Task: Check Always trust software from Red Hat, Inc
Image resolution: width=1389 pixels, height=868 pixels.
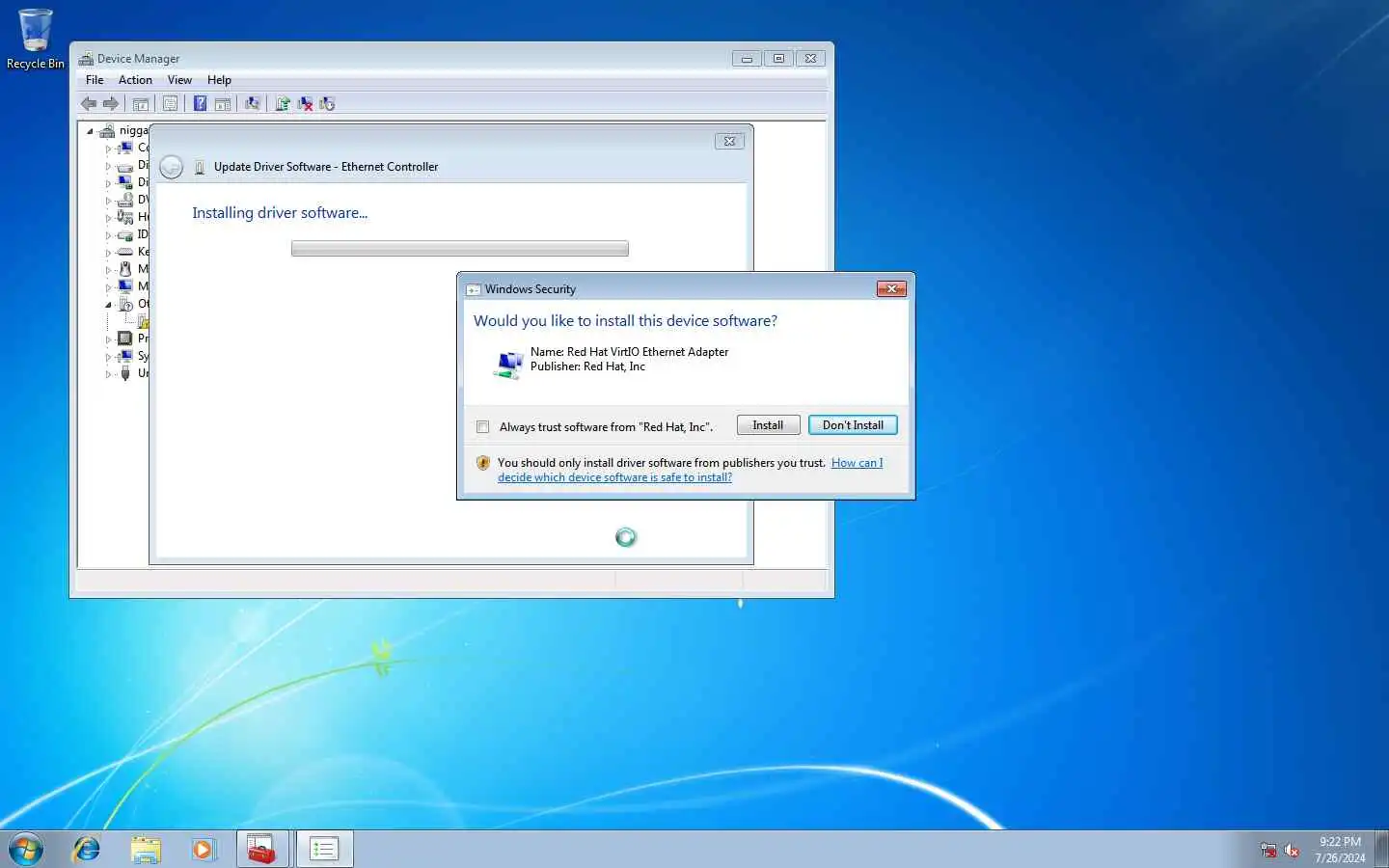Action: [x=483, y=427]
